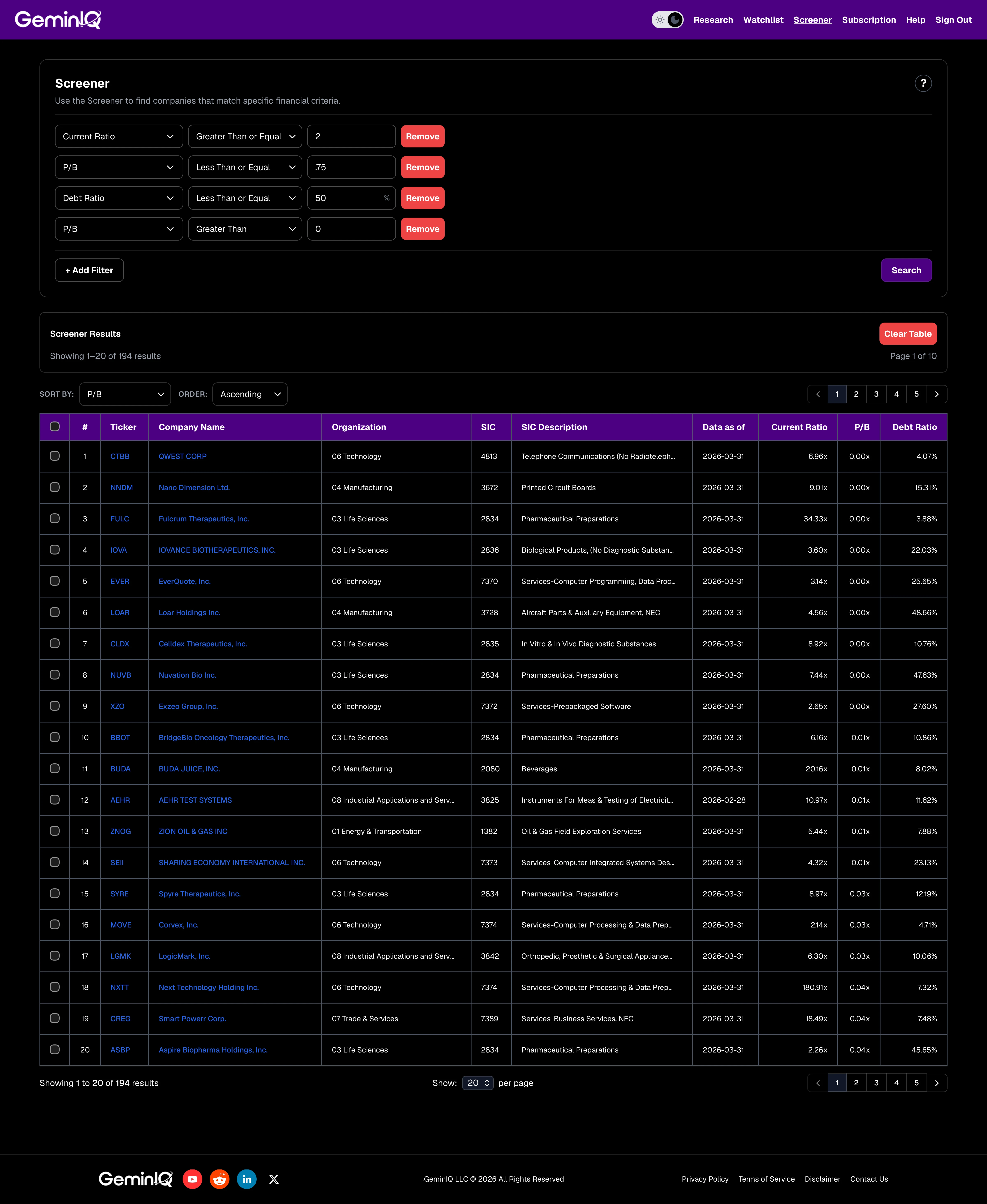The height and width of the screenshot is (1204, 987).
Task: Open the Privacy Policy footer link
Action: (x=705, y=1179)
